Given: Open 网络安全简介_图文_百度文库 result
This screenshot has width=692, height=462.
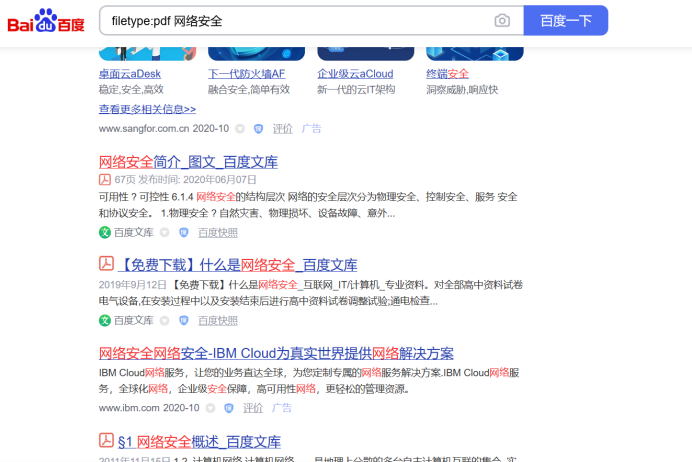Looking at the screenshot, I should (x=188, y=162).
